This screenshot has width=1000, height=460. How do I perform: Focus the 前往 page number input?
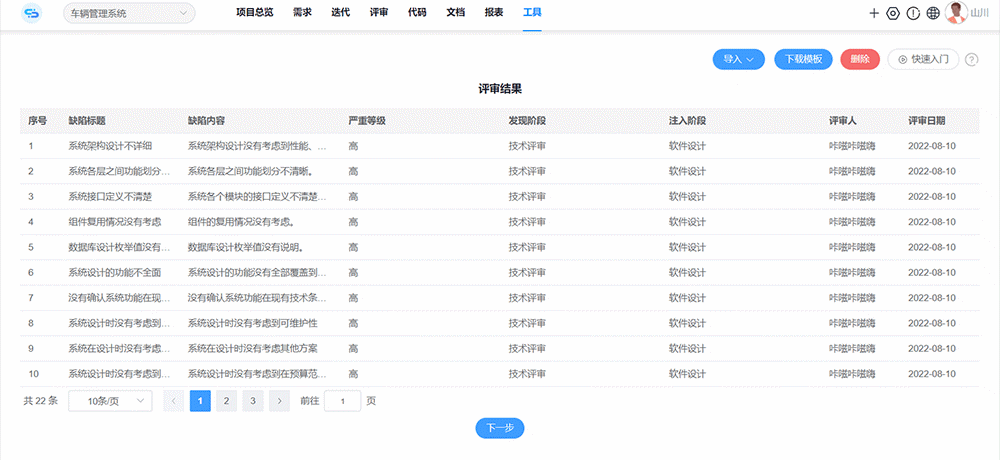click(342, 401)
